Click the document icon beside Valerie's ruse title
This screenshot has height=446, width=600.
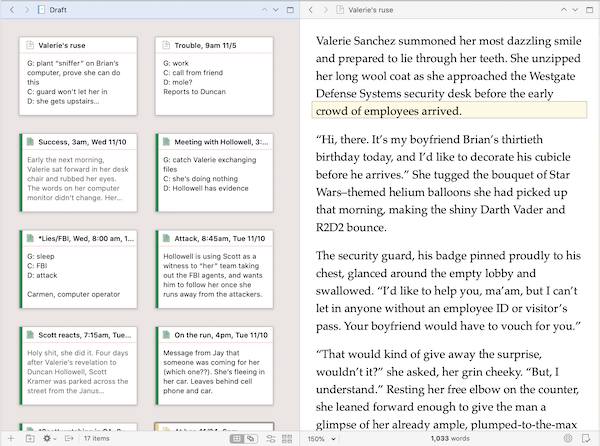pos(340,10)
